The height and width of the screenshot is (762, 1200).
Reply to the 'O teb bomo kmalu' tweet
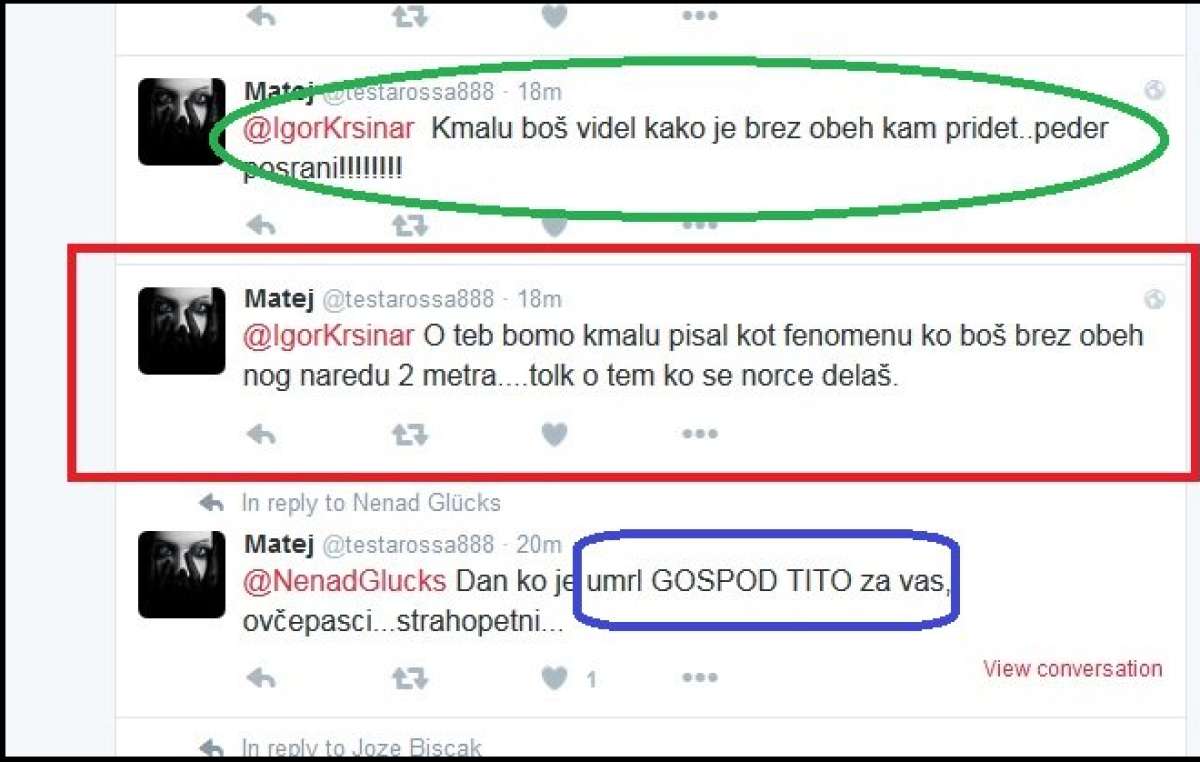point(261,434)
